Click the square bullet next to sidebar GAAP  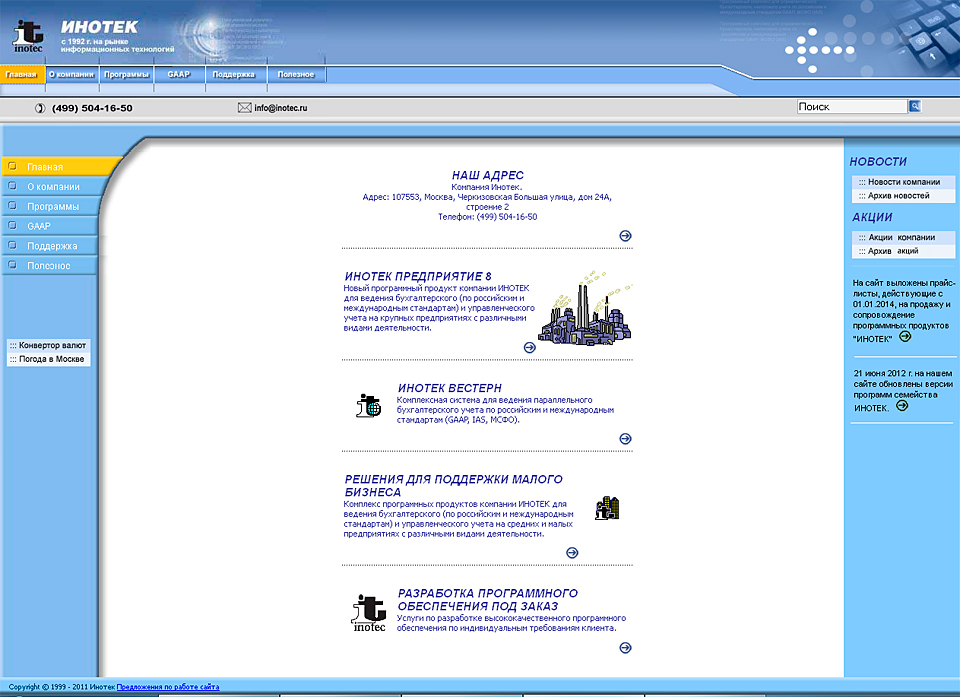pos(12,225)
